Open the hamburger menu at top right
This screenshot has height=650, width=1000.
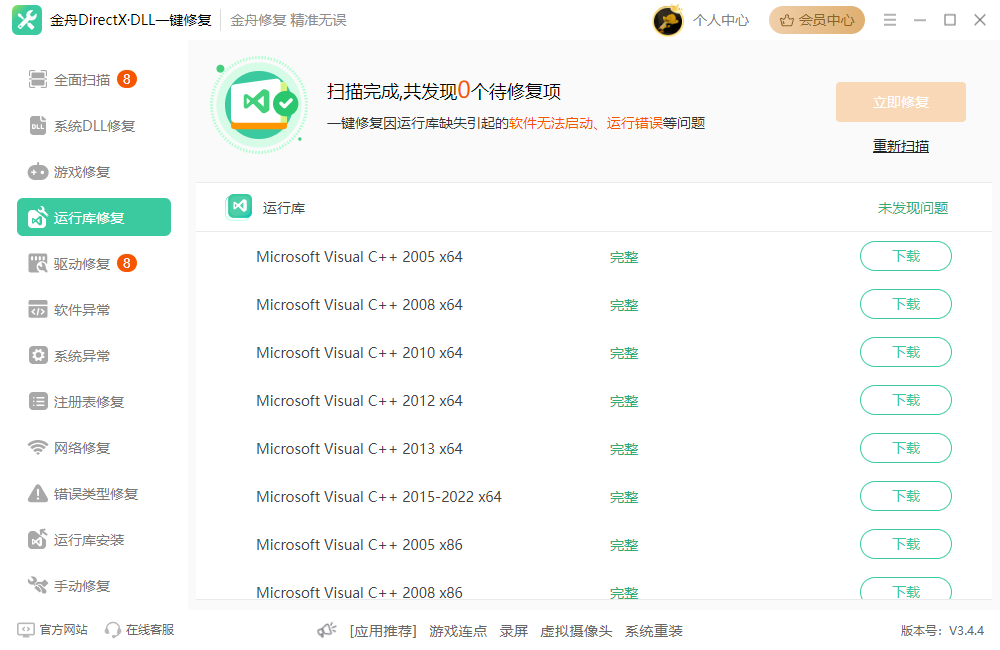(889, 19)
